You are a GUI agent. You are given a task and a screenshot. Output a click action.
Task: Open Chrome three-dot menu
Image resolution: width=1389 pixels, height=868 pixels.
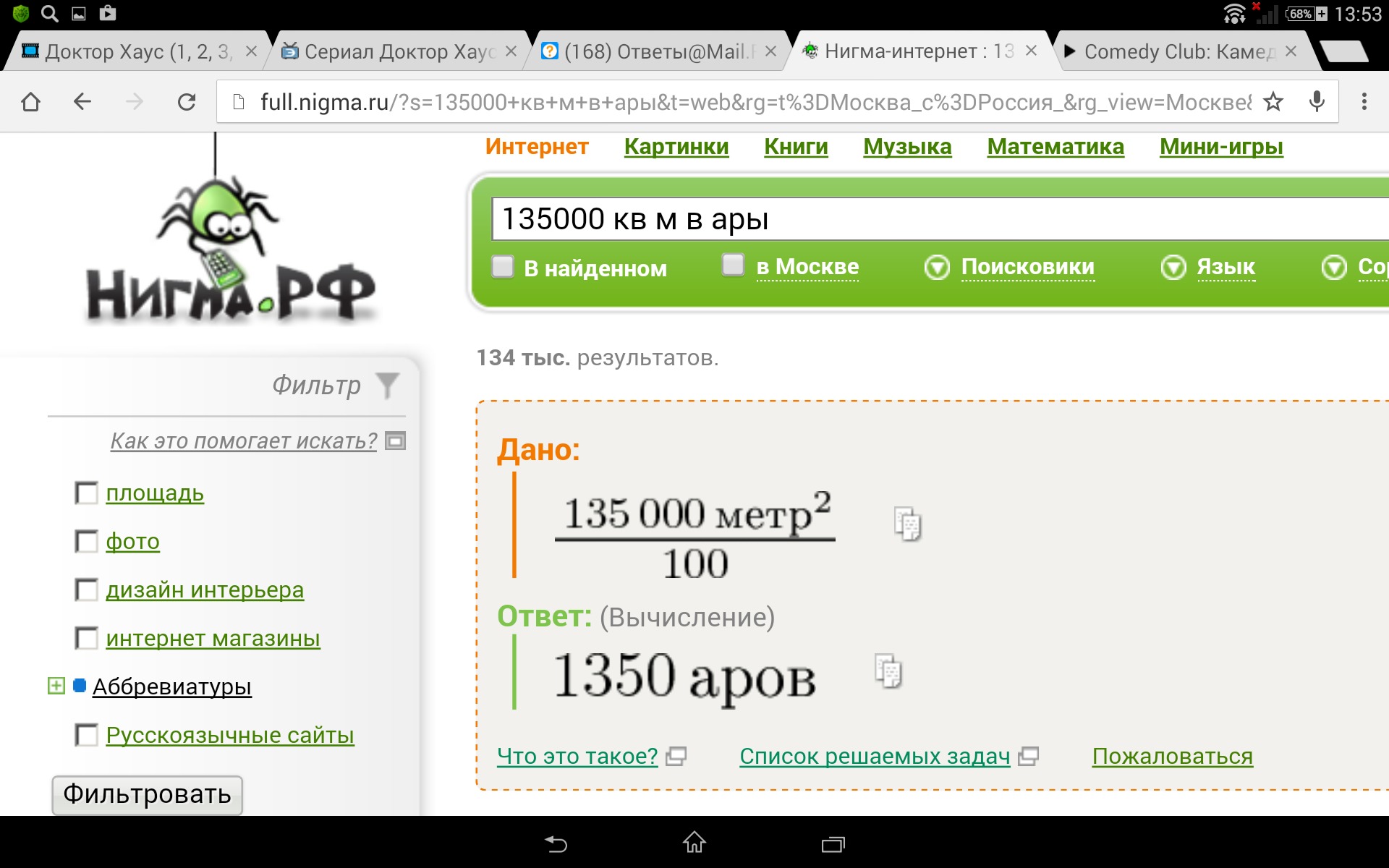click(x=1364, y=102)
